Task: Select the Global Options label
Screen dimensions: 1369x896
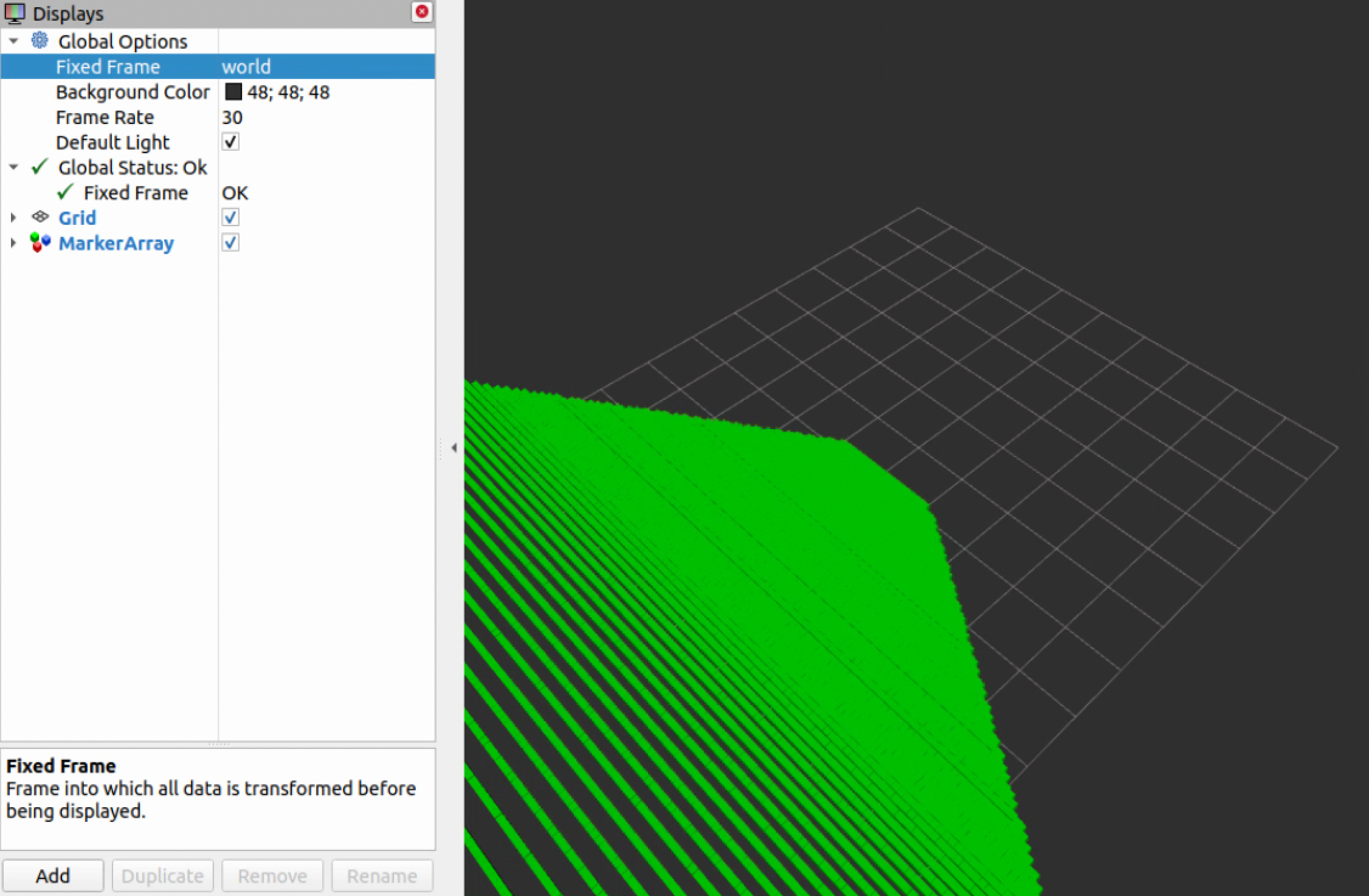Action: (123, 41)
